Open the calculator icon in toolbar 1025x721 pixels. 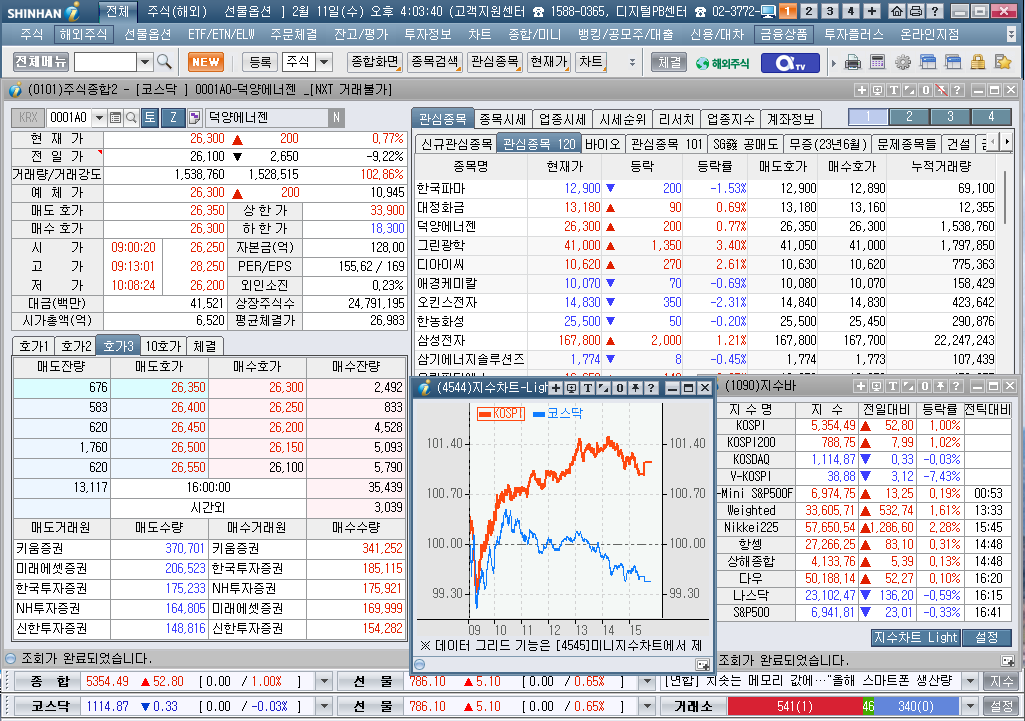pos(877,63)
